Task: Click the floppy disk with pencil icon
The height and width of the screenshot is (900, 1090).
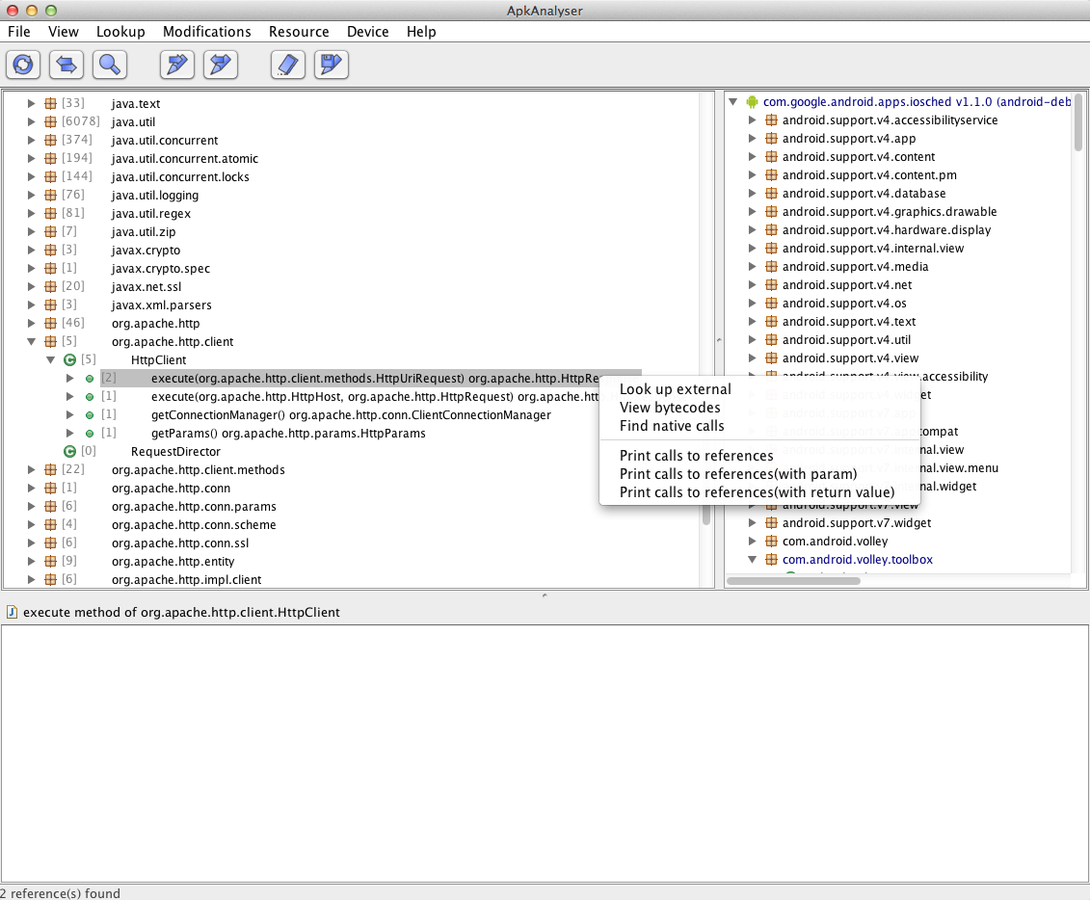Action: point(331,65)
